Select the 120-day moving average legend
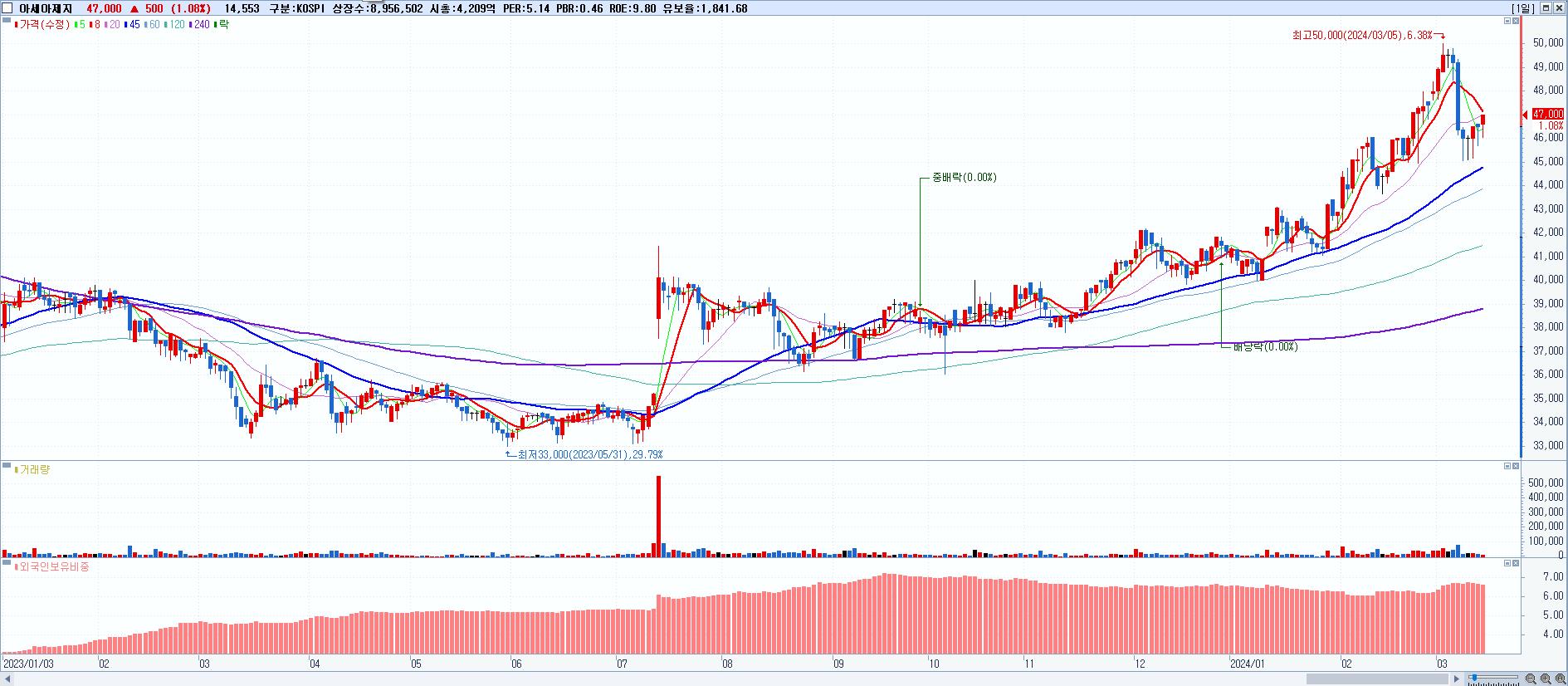The height and width of the screenshot is (686, 1568). click(176, 25)
